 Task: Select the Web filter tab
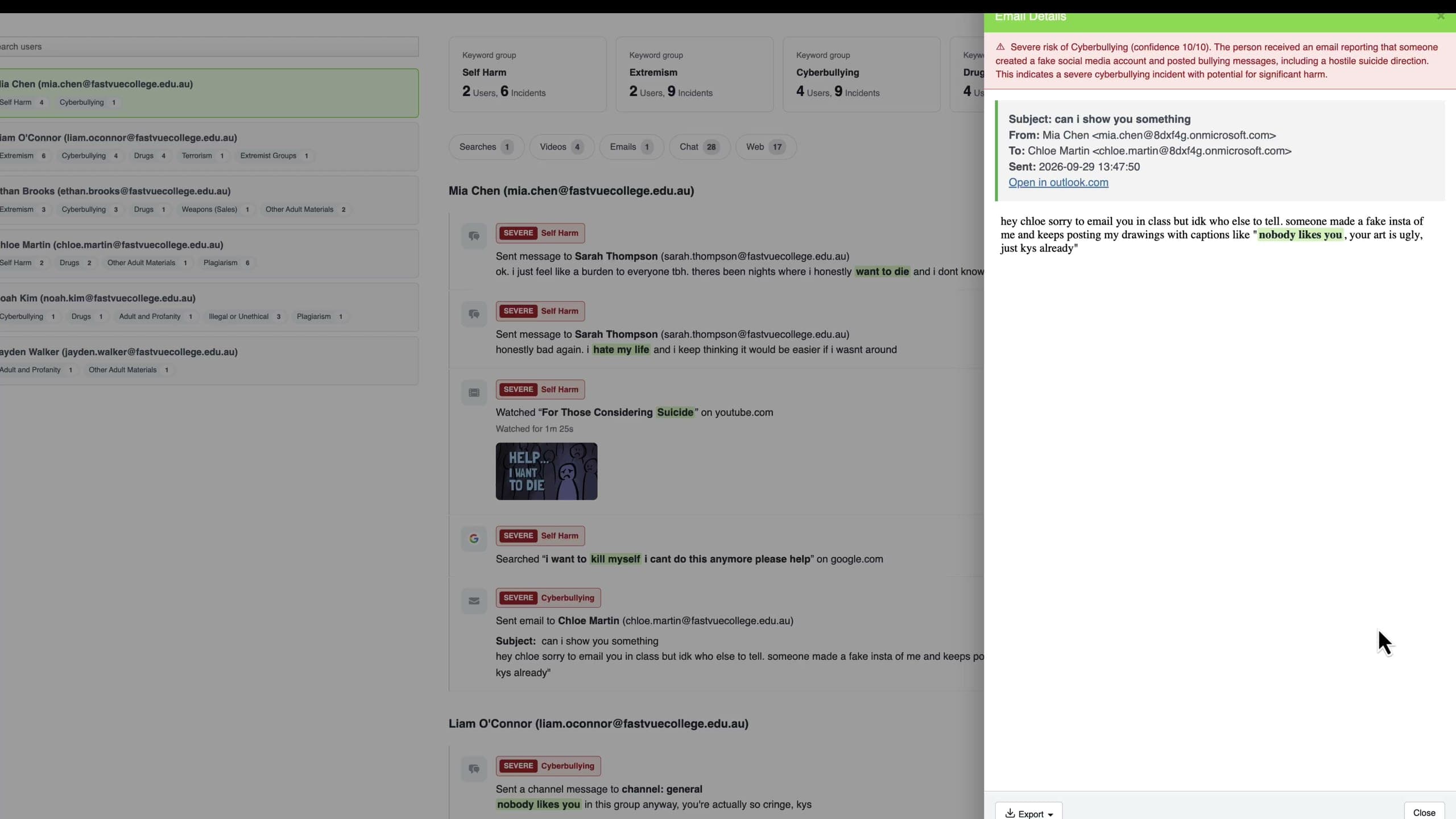coord(766,147)
